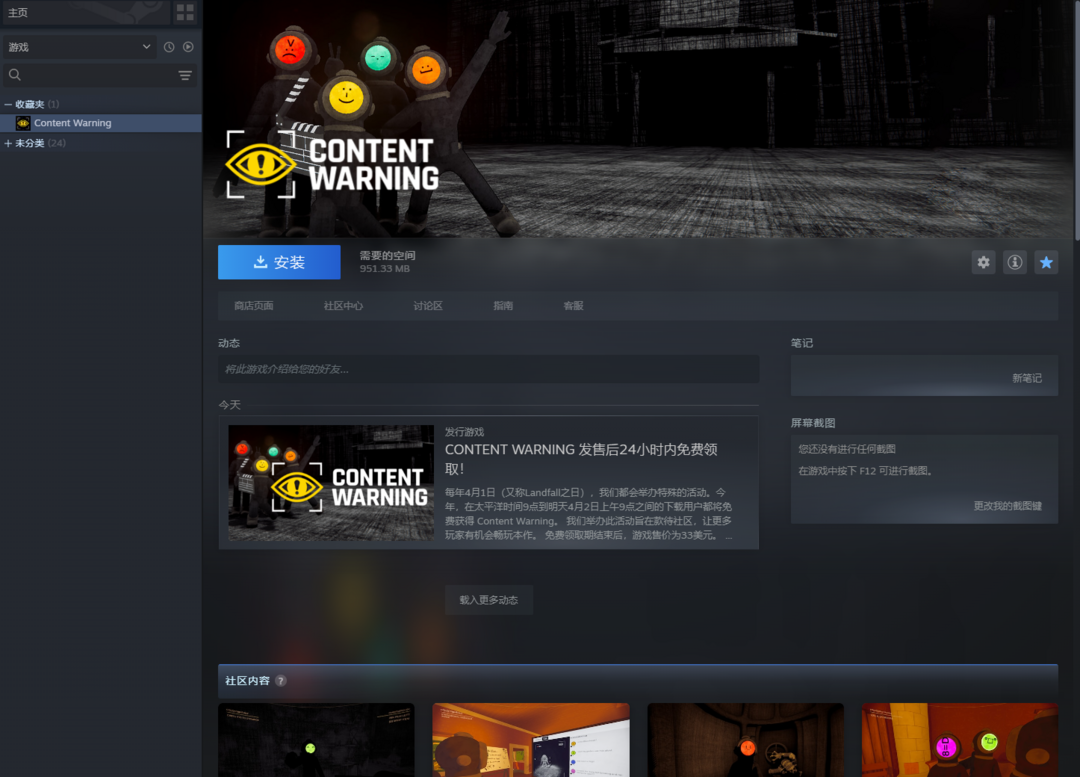Toggle the favorite star for Content Warning
Viewport: 1080px width, 777px height.
[x=1046, y=262]
